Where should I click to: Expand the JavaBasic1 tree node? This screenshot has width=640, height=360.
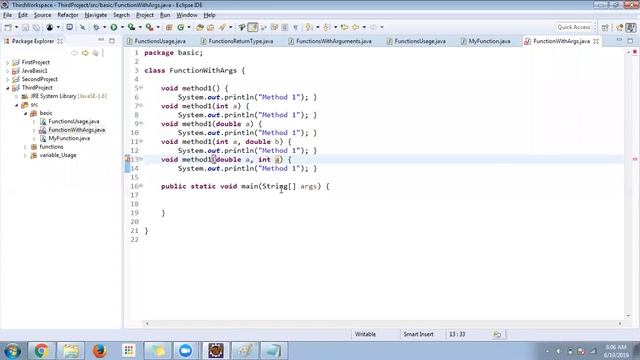point(7,71)
